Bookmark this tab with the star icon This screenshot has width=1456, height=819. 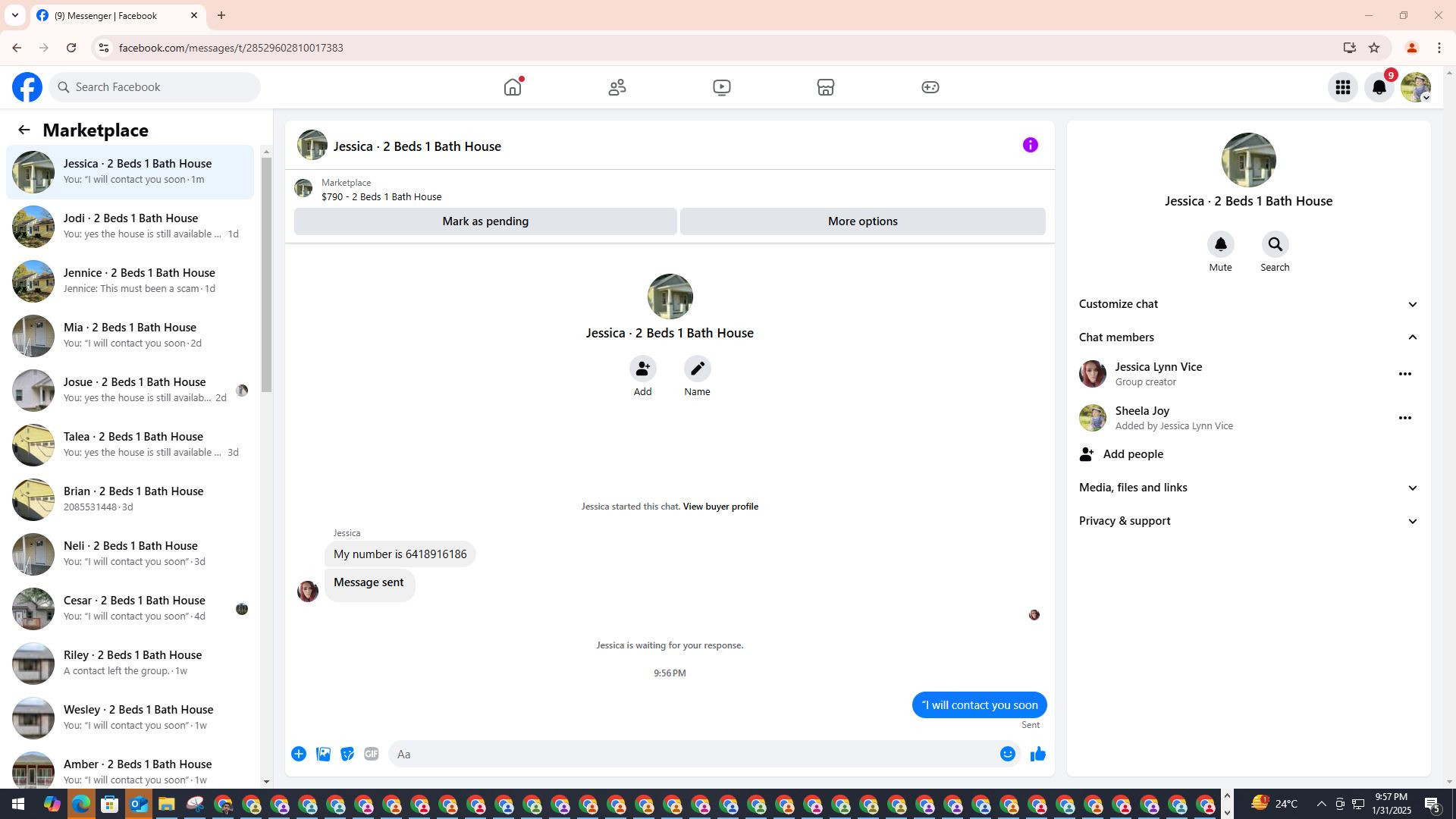1374,48
